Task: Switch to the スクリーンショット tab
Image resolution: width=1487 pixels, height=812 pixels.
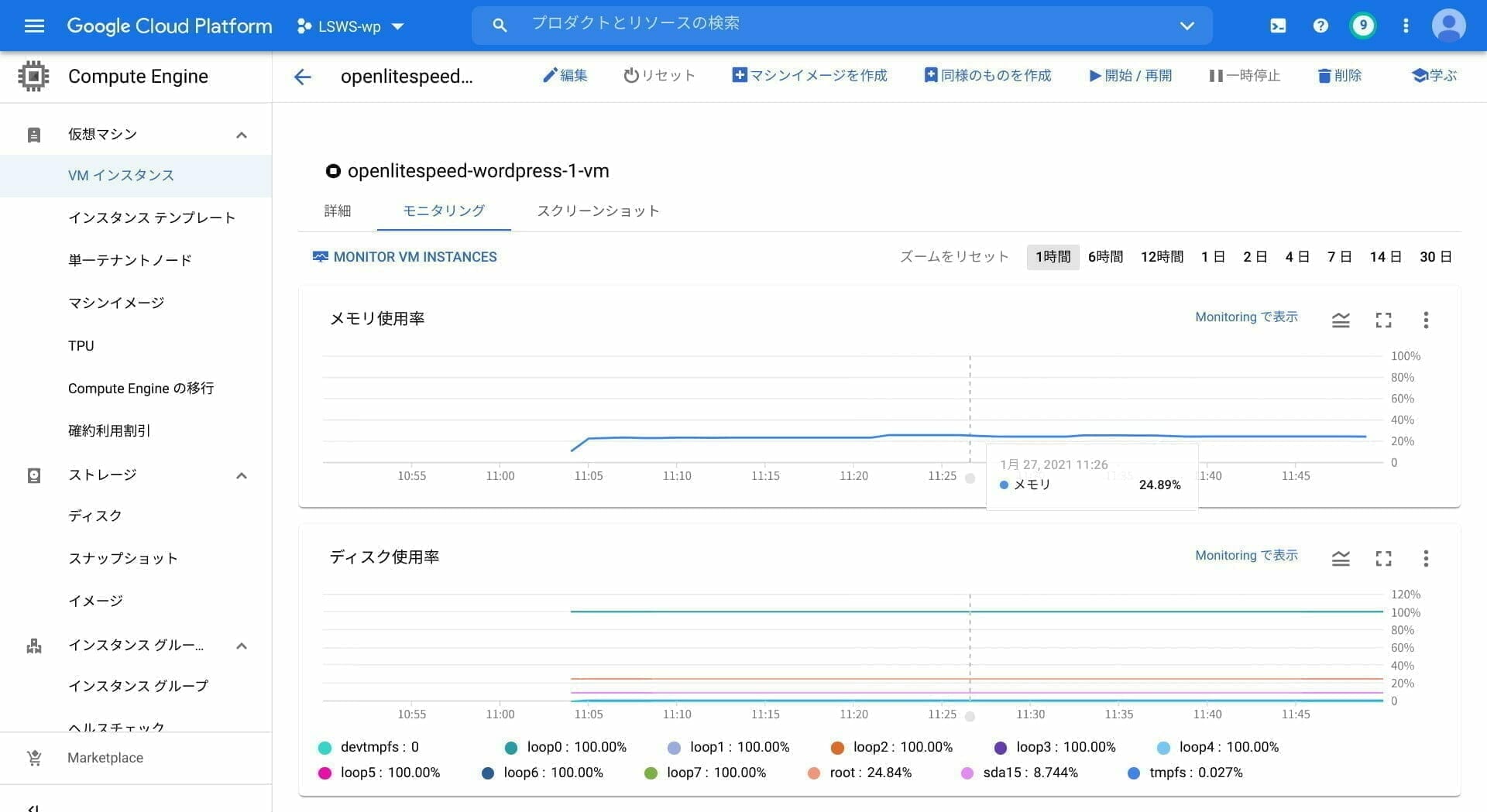Action: point(598,211)
